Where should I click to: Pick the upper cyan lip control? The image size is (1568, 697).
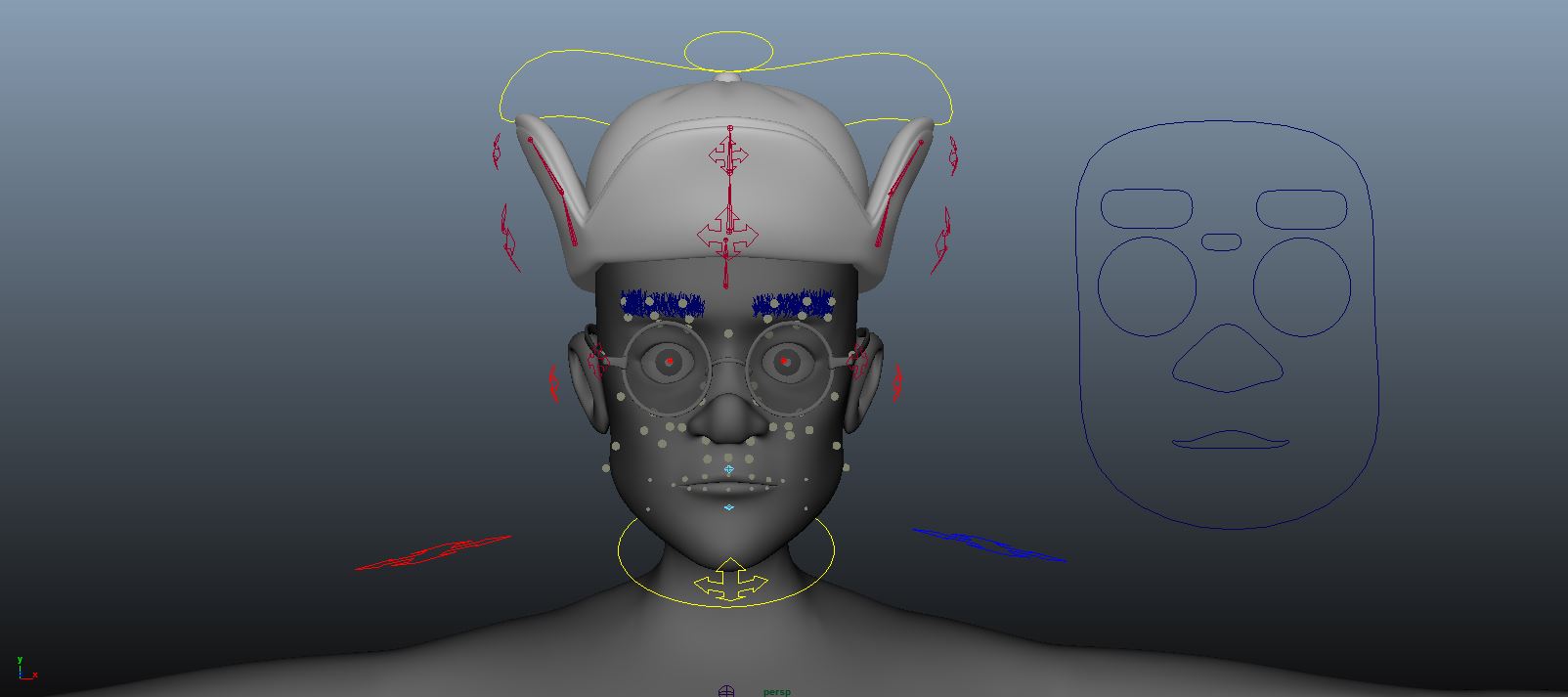click(729, 470)
